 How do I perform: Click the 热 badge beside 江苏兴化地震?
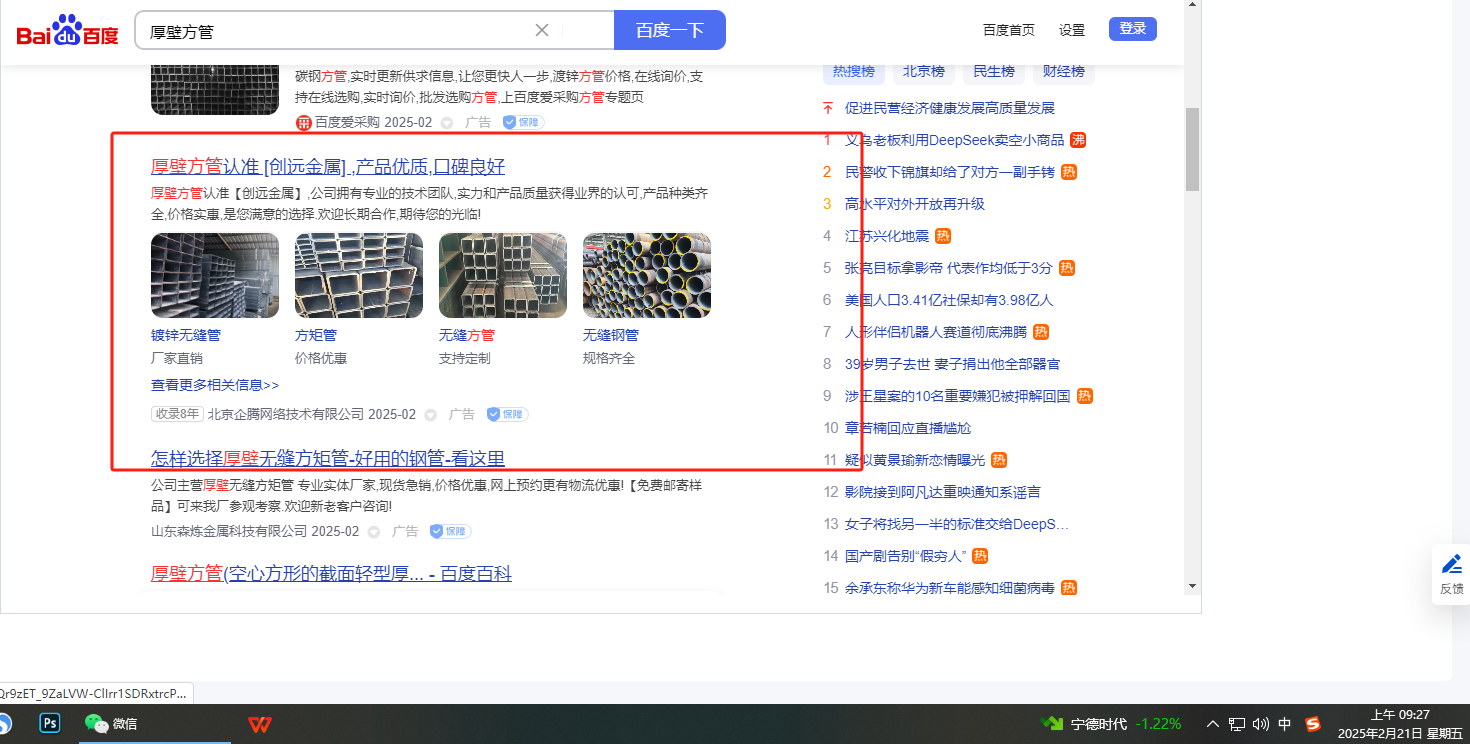[943, 236]
